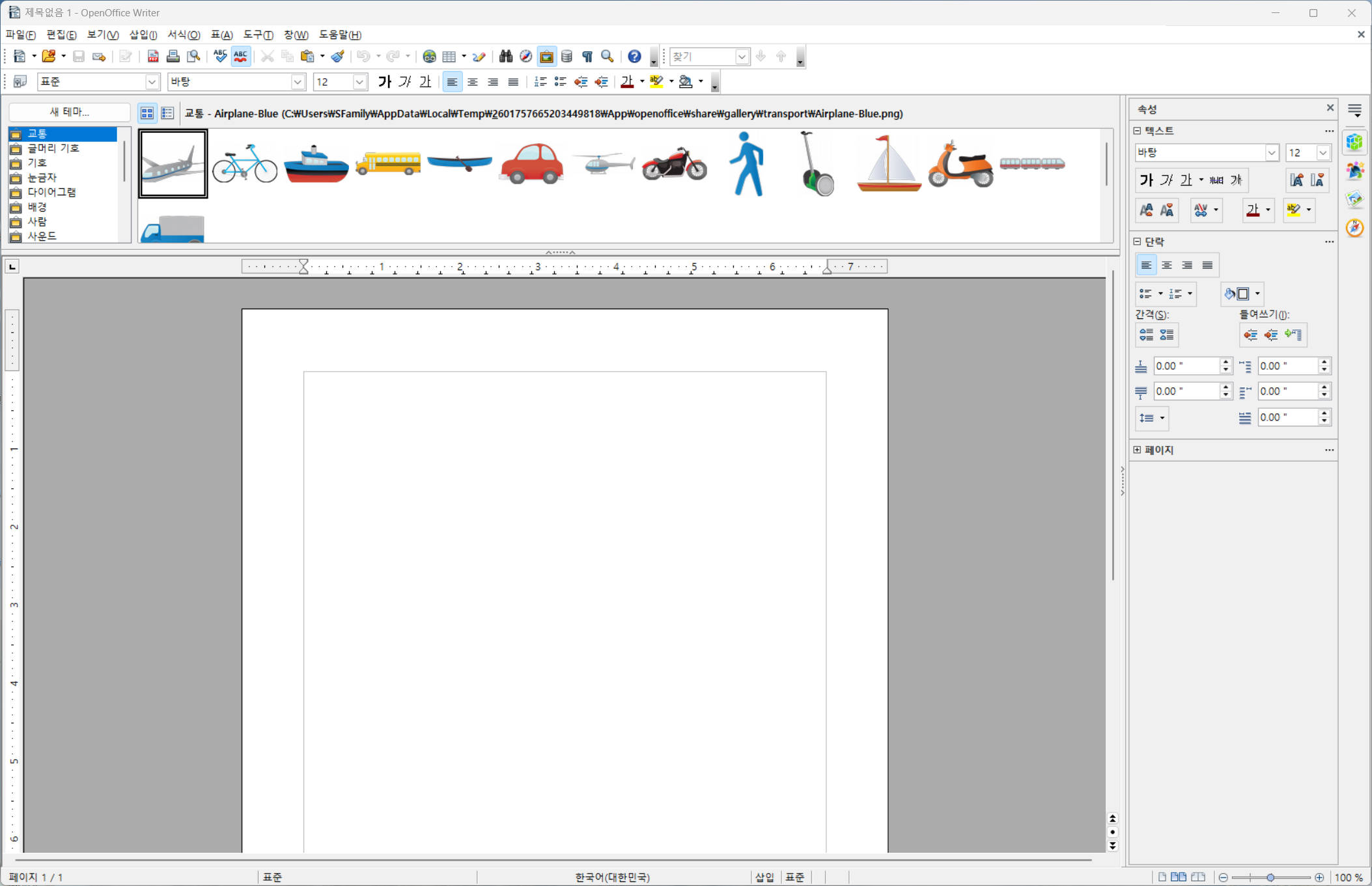Open the Navigator from the sidebar
1372x886 pixels.
point(1355,228)
